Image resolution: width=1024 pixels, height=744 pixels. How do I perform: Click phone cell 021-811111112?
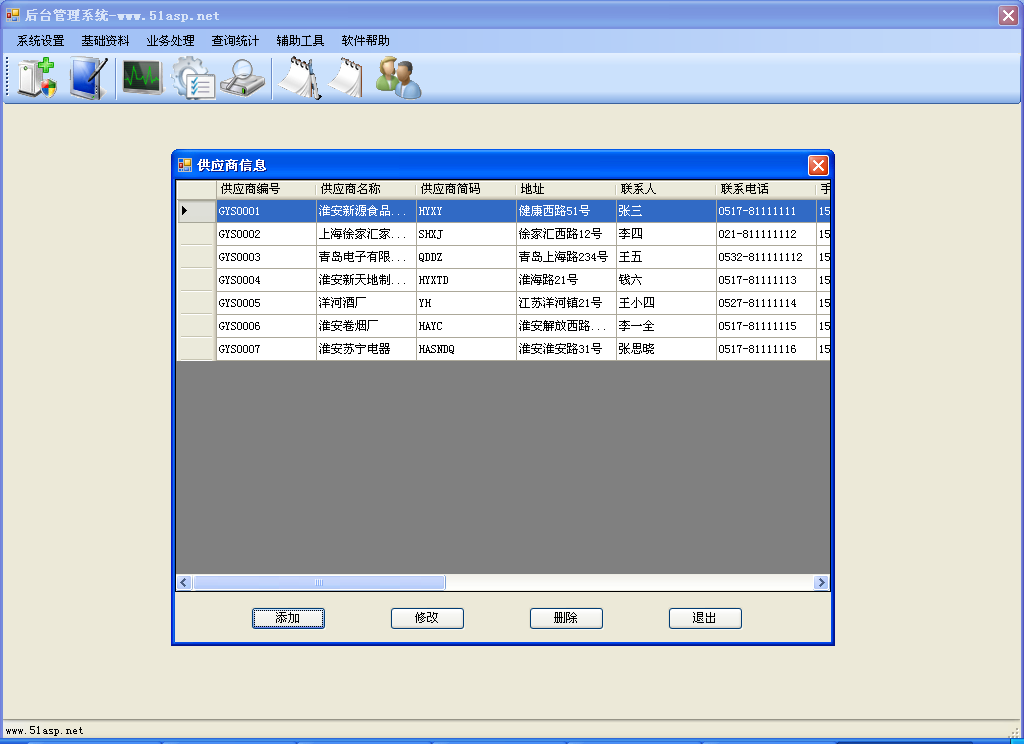766,234
